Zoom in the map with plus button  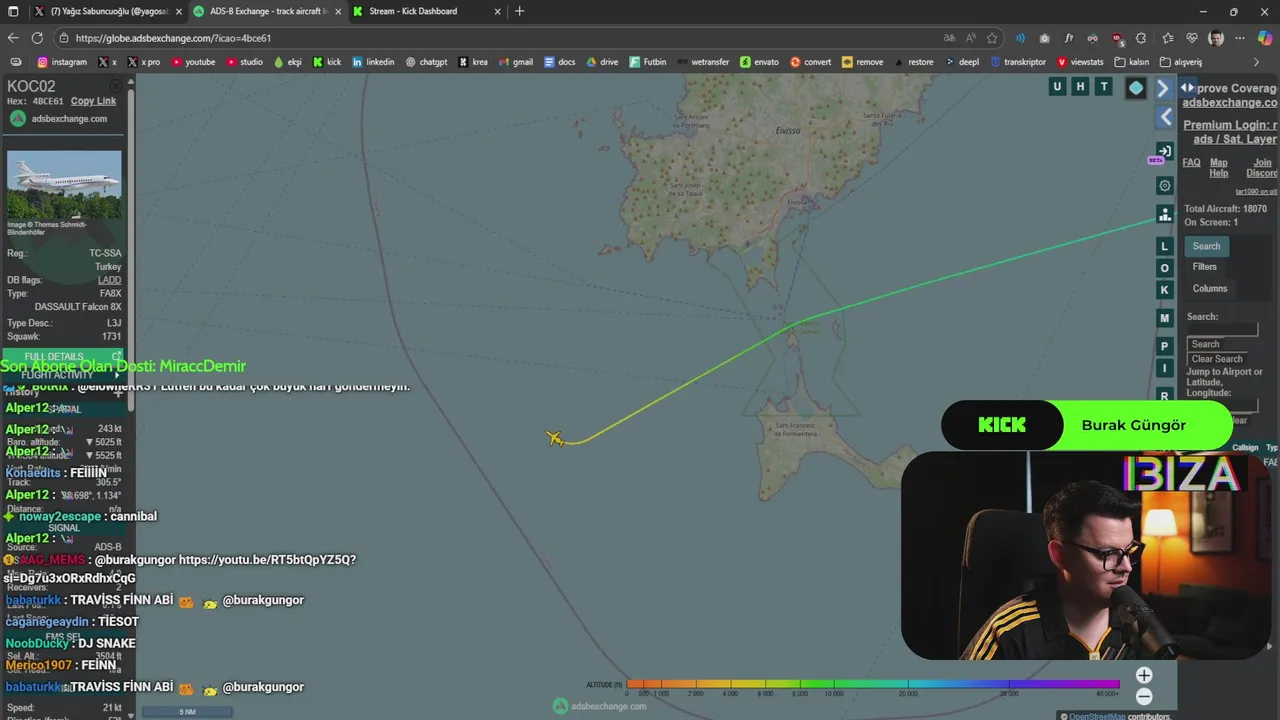click(x=1144, y=675)
